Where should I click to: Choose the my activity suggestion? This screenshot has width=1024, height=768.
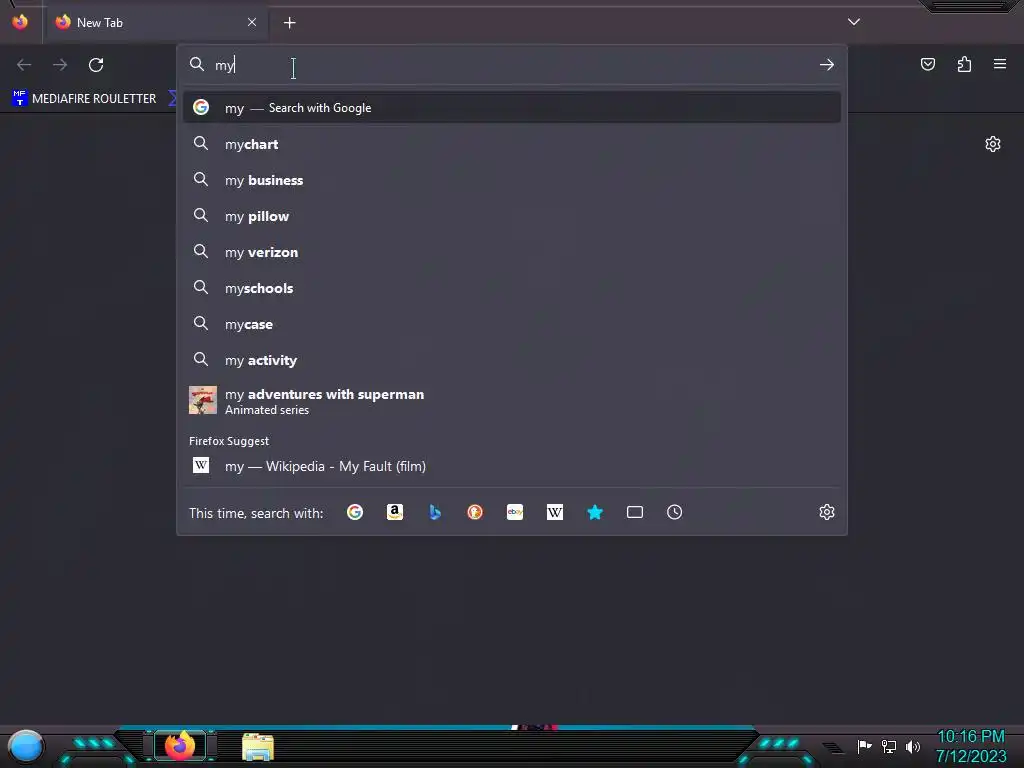click(512, 359)
